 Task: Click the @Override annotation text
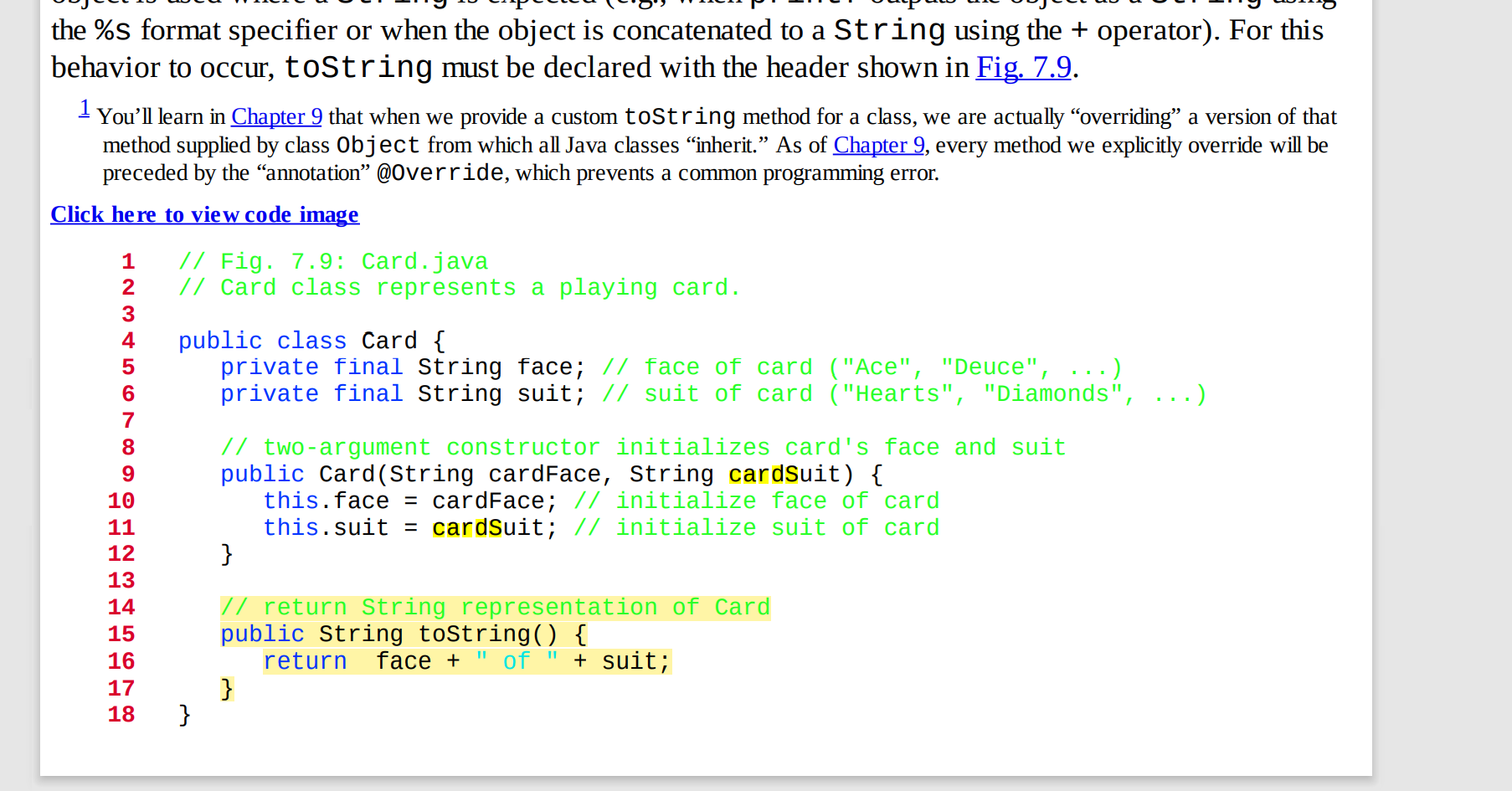pyautogui.click(x=439, y=172)
